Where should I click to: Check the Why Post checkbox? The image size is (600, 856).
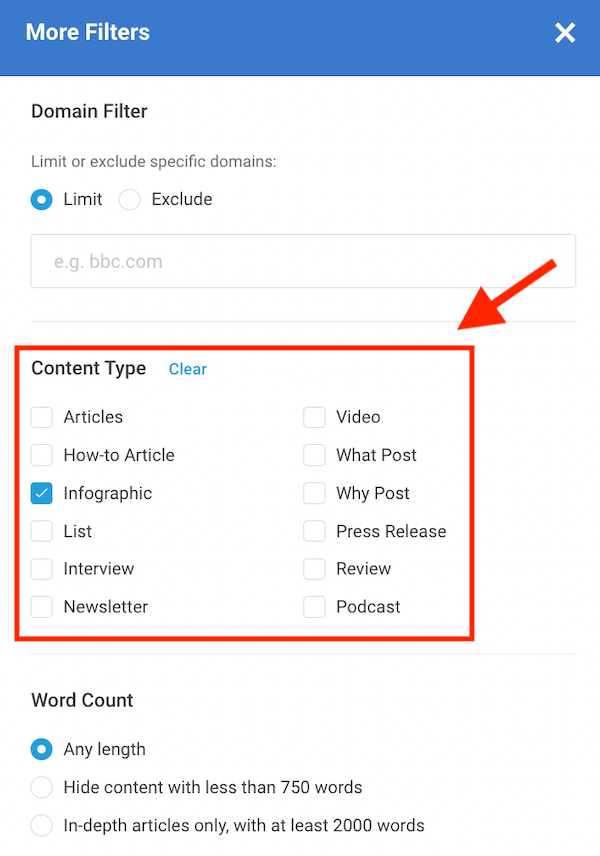click(x=315, y=493)
